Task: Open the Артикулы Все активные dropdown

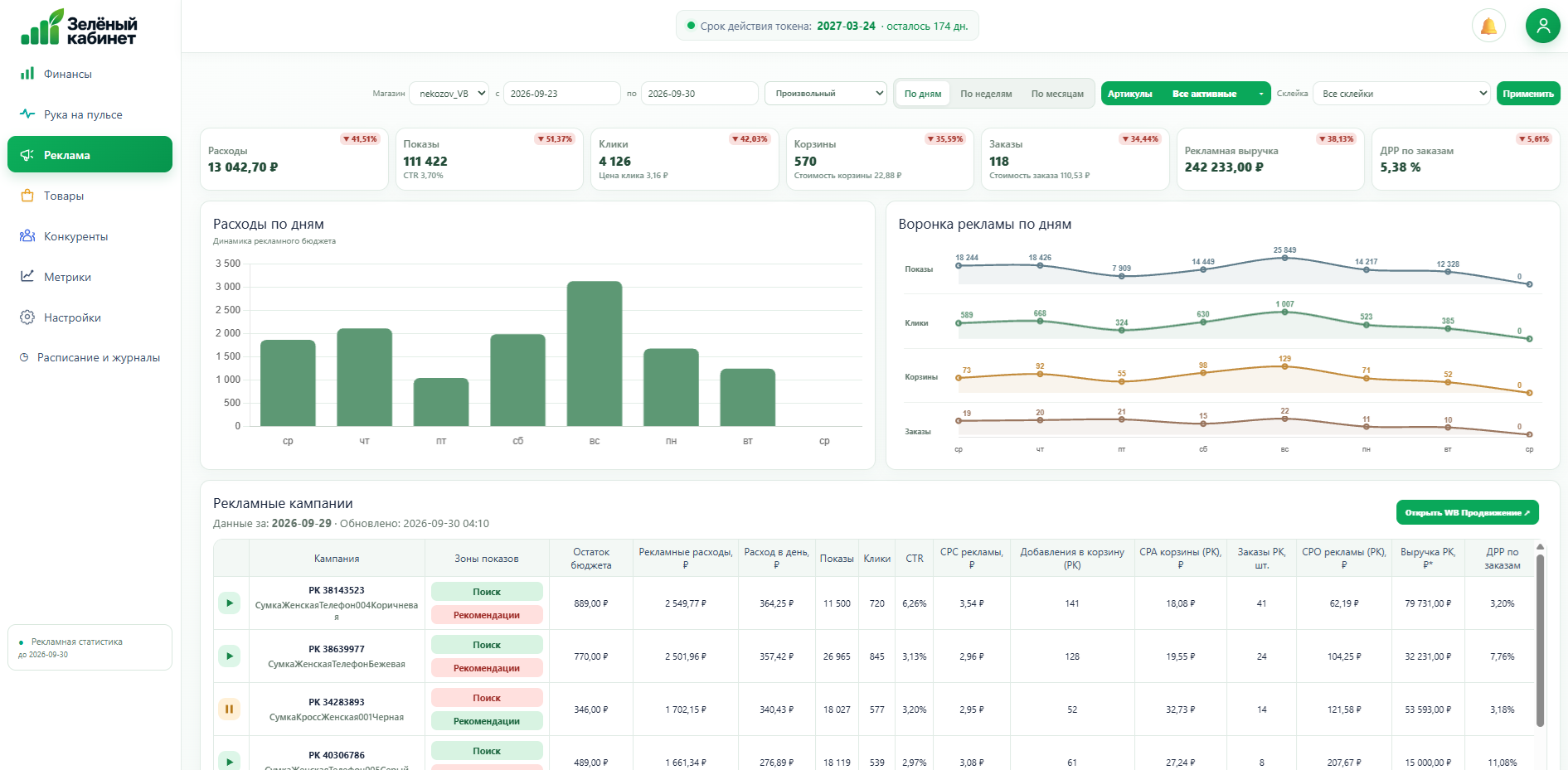Action: pyautogui.click(x=1186, y=94)
